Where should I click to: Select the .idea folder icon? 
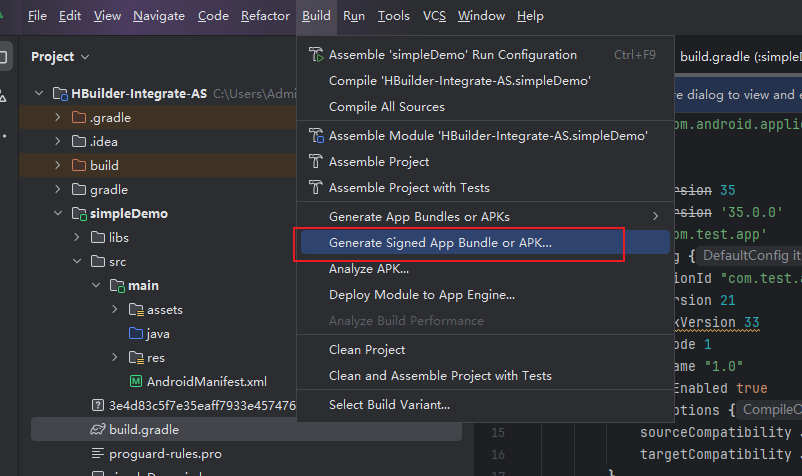coord(79,142)
